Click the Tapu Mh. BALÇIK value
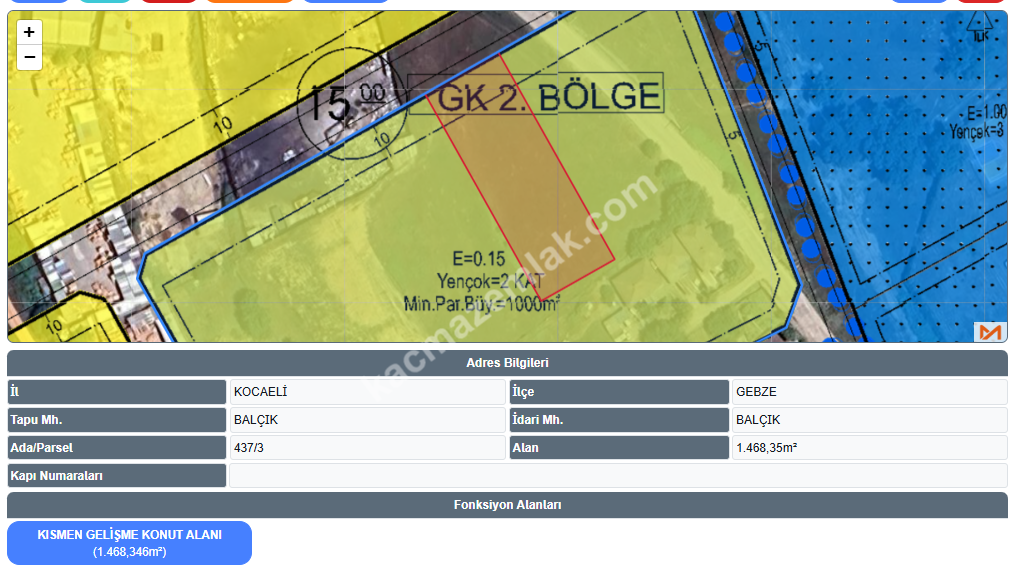 (x=367, y=420)
